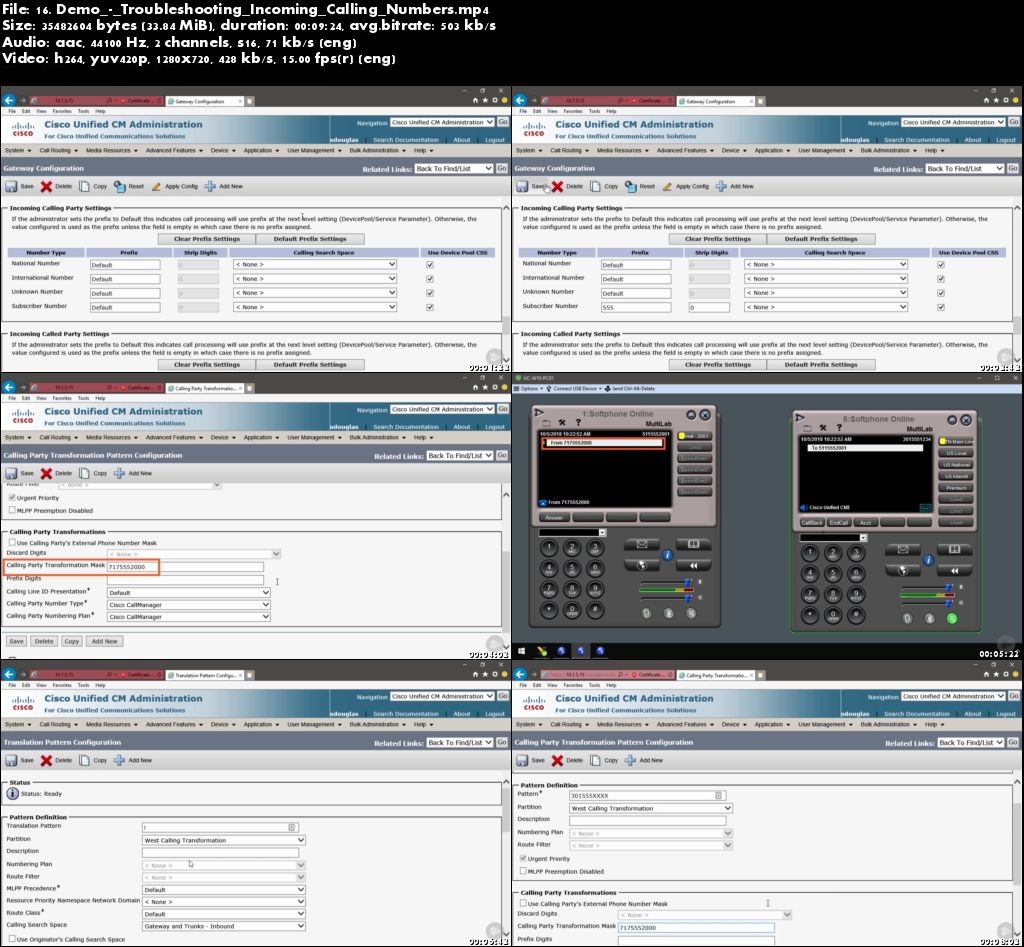Open the tools wrench icon on softphone 1

562,423
